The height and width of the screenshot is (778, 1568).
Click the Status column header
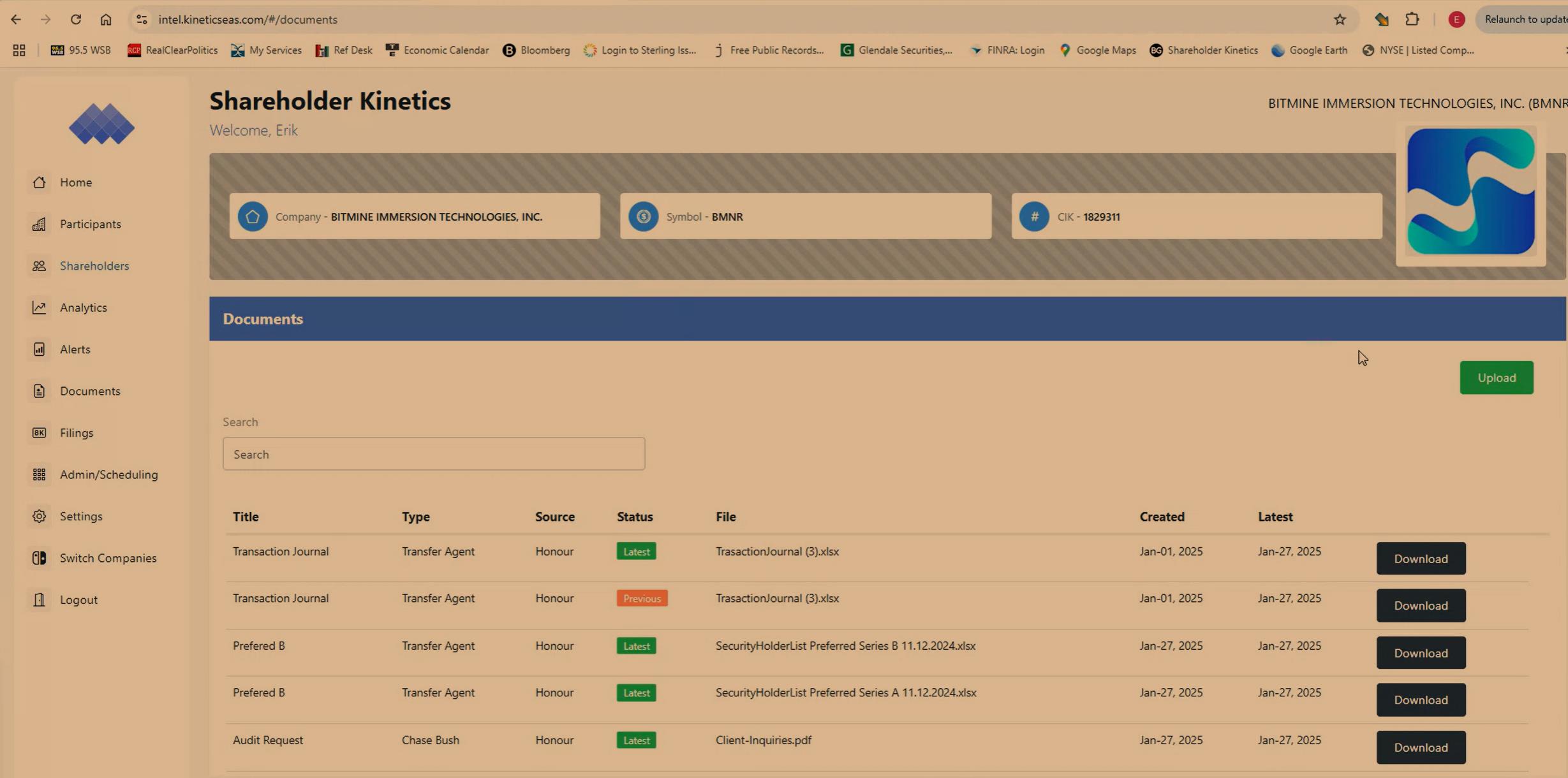[x=635, y=517]
